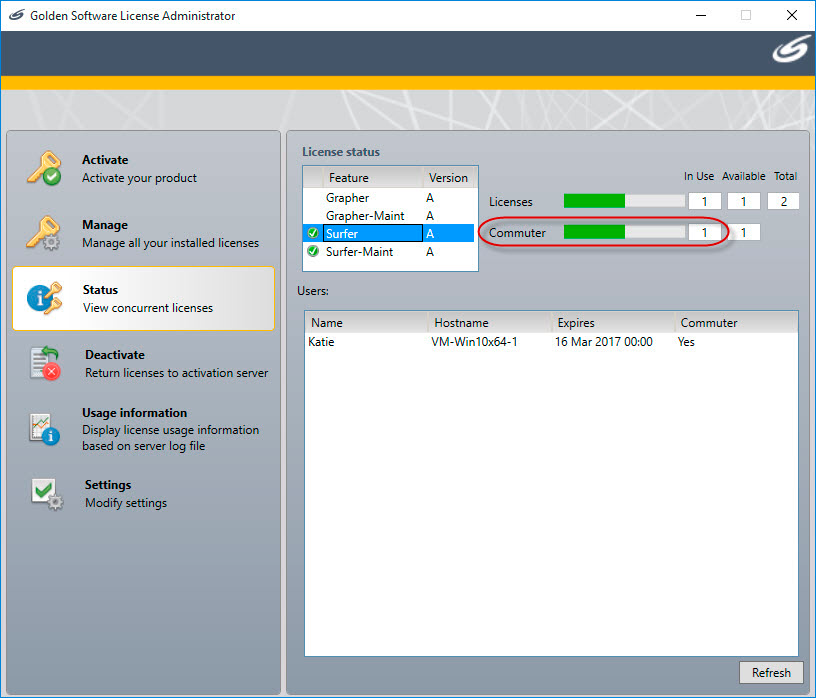Screen dimensions: 816x698
Task: Minimize the License Administrator window
Action: [x=701, y=15]
